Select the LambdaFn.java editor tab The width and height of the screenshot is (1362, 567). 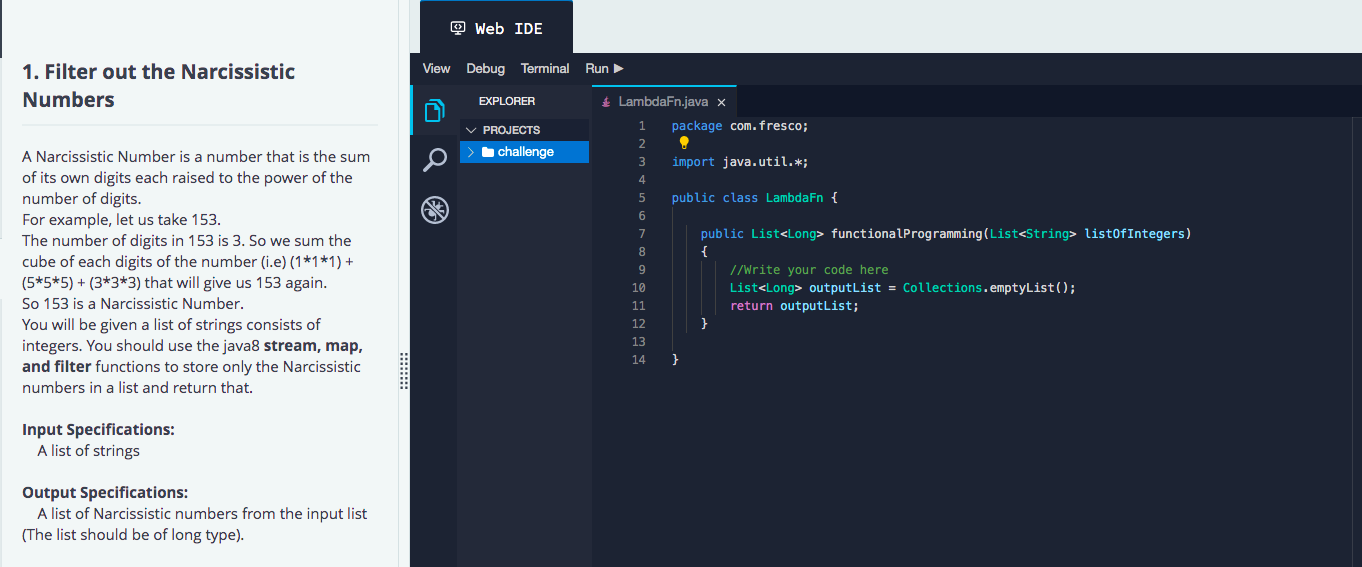tap(664, 102)
